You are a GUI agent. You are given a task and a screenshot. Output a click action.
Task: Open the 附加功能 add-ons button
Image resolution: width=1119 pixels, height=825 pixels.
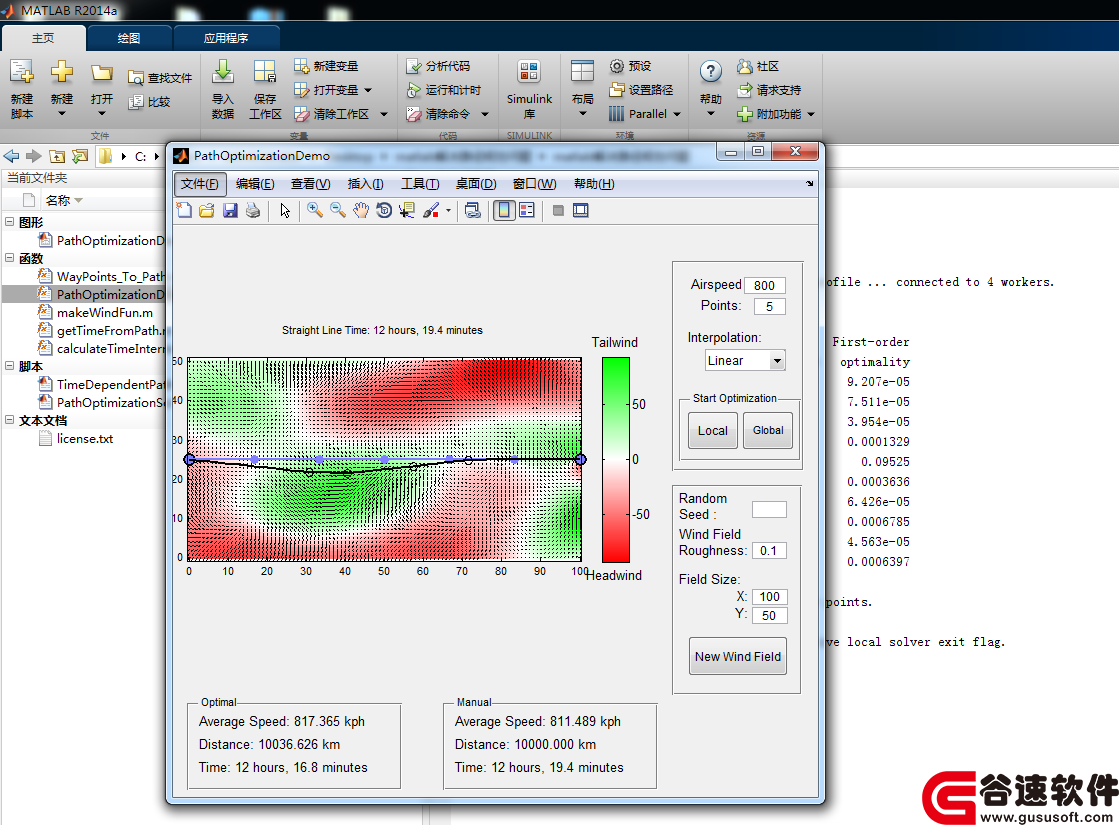pos(776,114)
